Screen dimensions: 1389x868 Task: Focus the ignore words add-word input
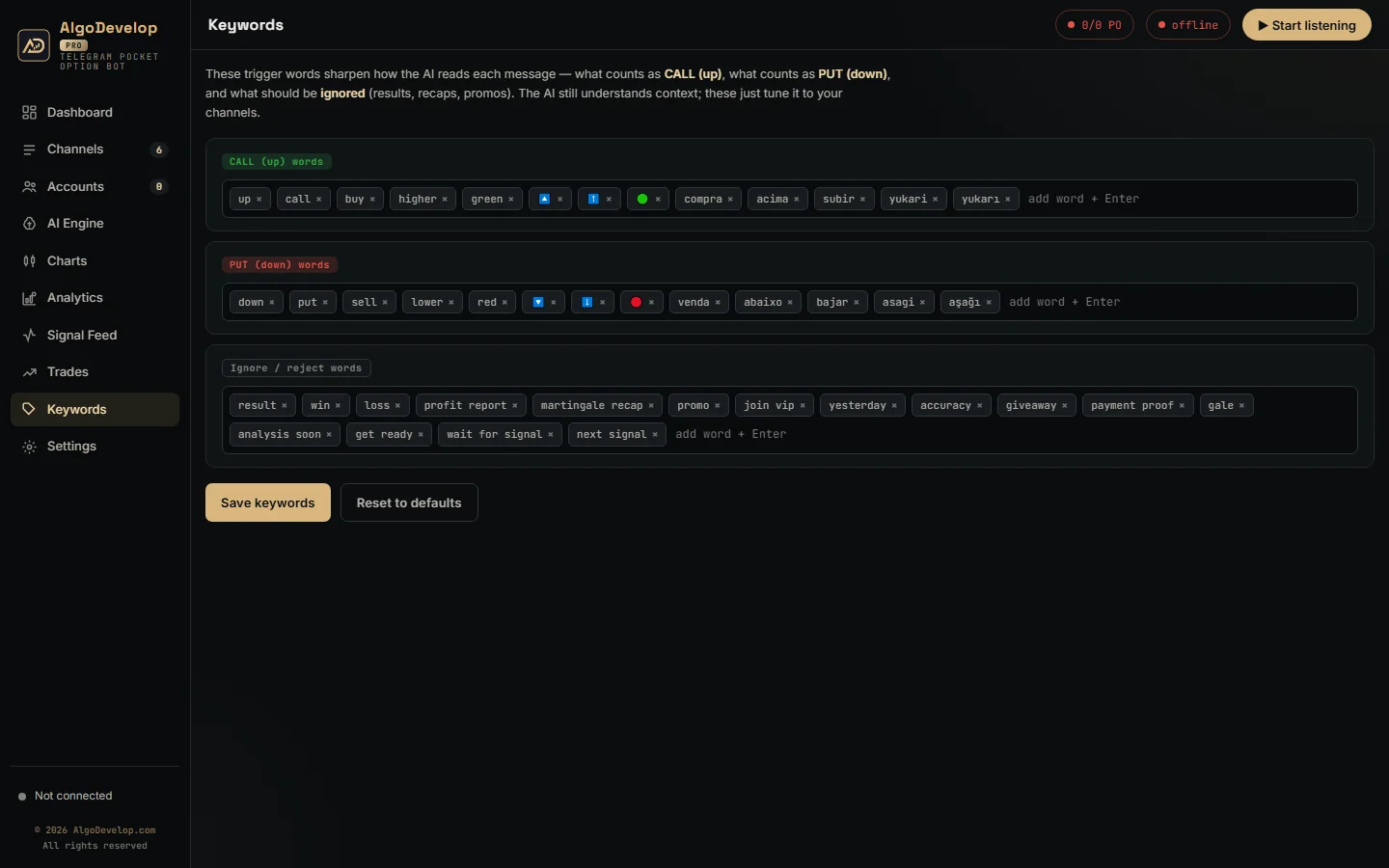pos(1010,435)
